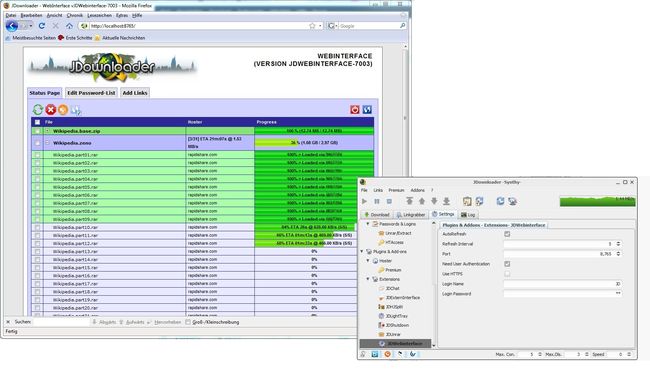Viewport: 650px width, 372px height.
Task: Open Log tab in JDownloader
Action: point(468,215)
